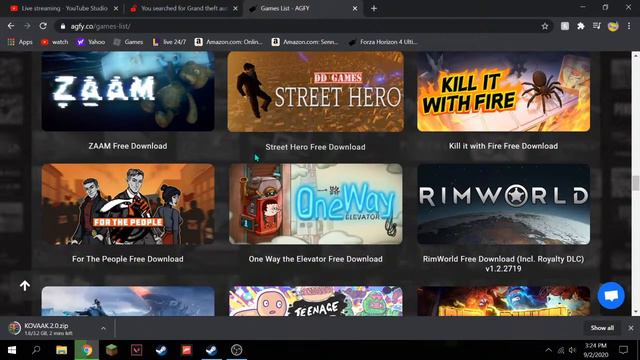Click Show all downloads button
This screenshot has width=640, height=360.
coord(602,328)
